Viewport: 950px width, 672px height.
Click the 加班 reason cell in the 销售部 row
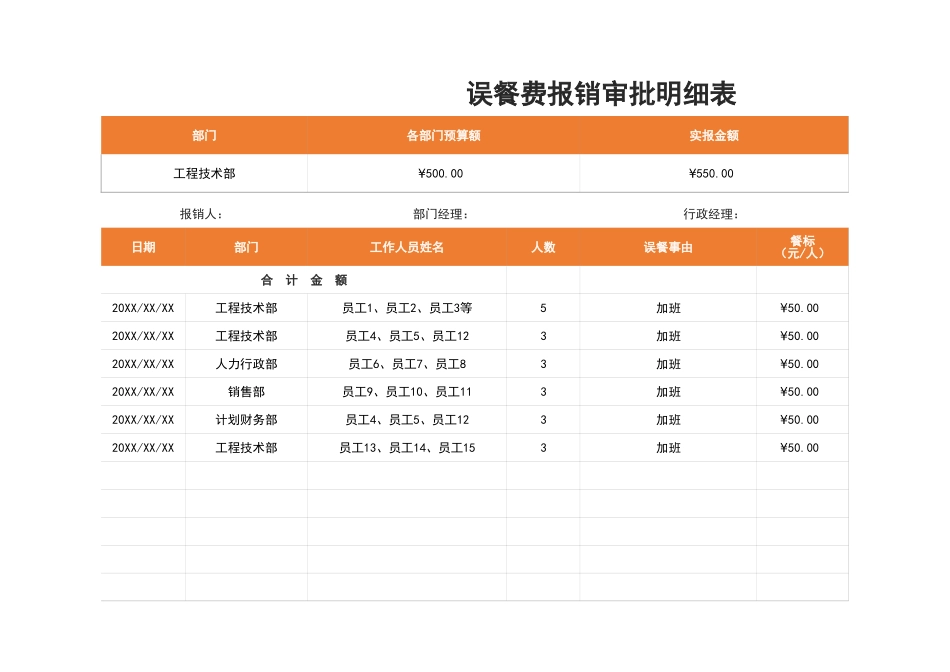pyautogui.click(x=668, y=392)
